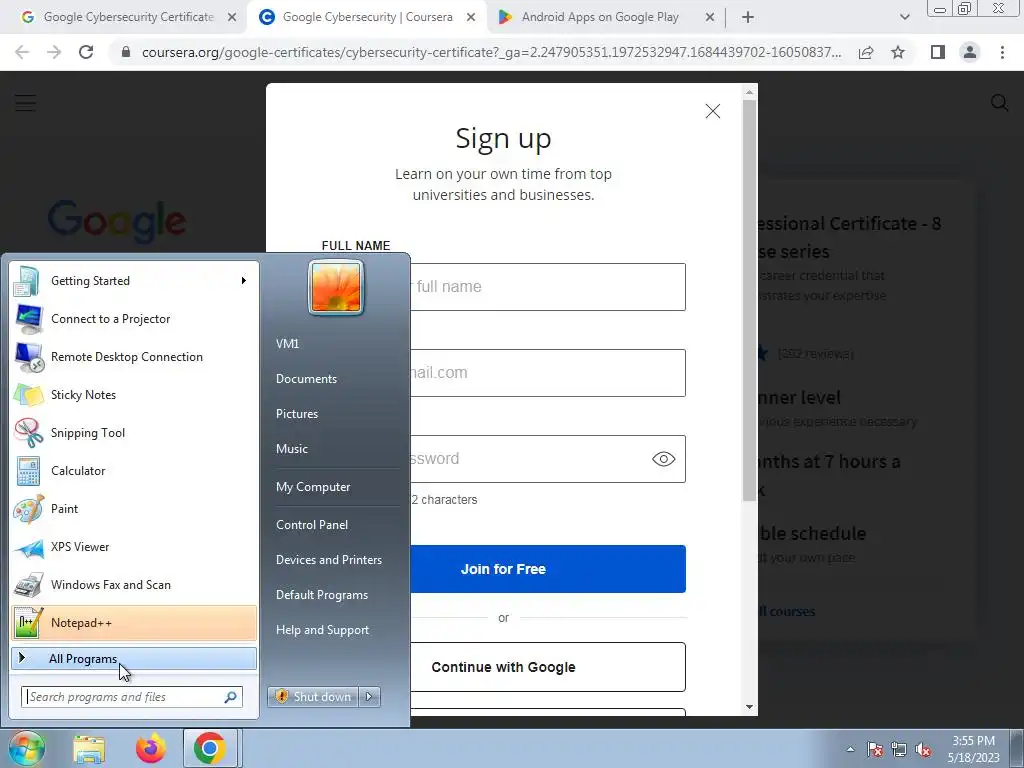Viewport: 1024px width, 768px height.
Task: Click the user account picture
Action: click(x=336, y=287)
